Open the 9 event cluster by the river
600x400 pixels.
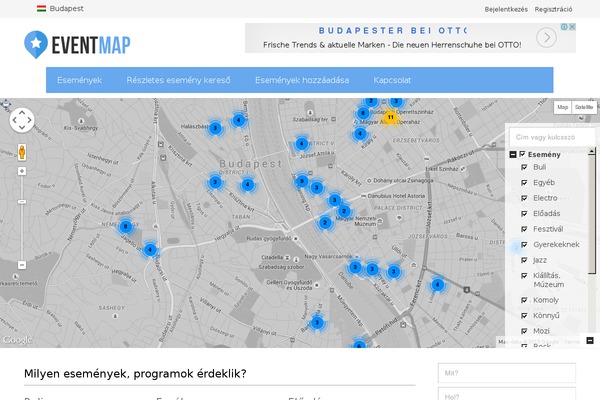click(302, 181)
